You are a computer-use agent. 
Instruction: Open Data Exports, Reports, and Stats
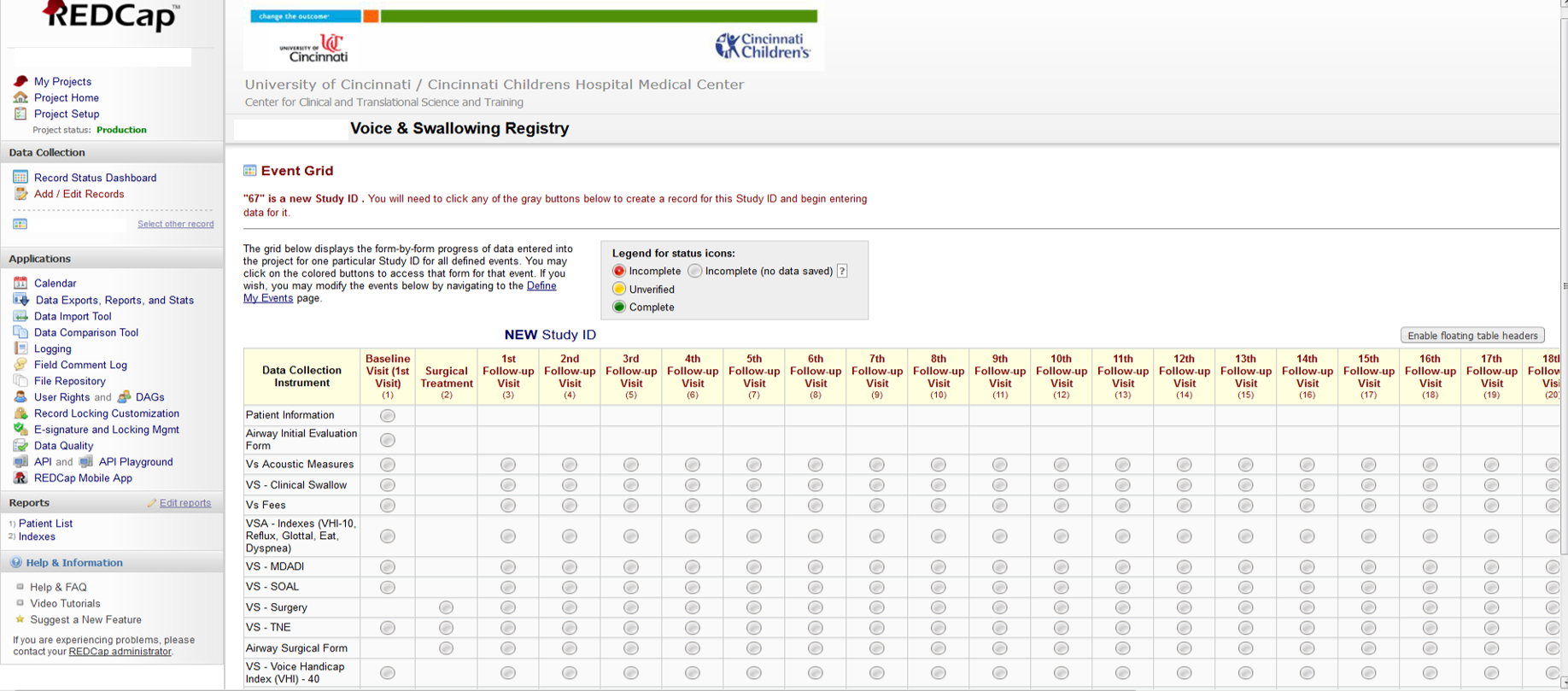114,300
